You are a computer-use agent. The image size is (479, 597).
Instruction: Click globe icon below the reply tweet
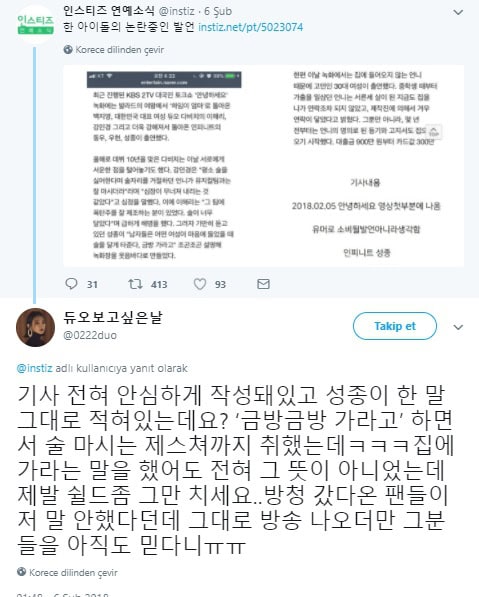click(x=22, y=572)
